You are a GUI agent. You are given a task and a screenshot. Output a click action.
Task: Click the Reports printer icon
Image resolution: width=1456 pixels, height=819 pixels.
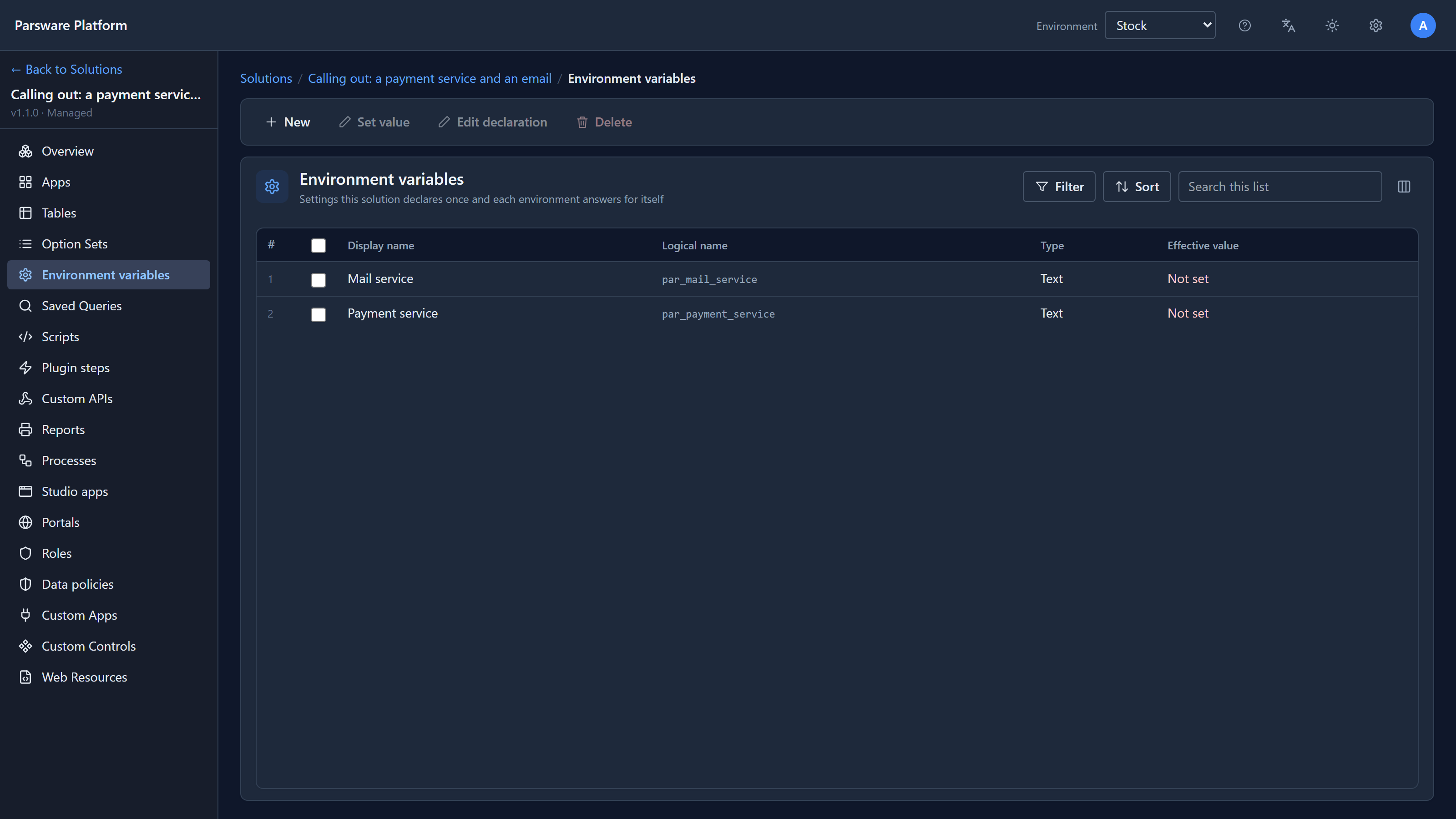click(25, 430)
